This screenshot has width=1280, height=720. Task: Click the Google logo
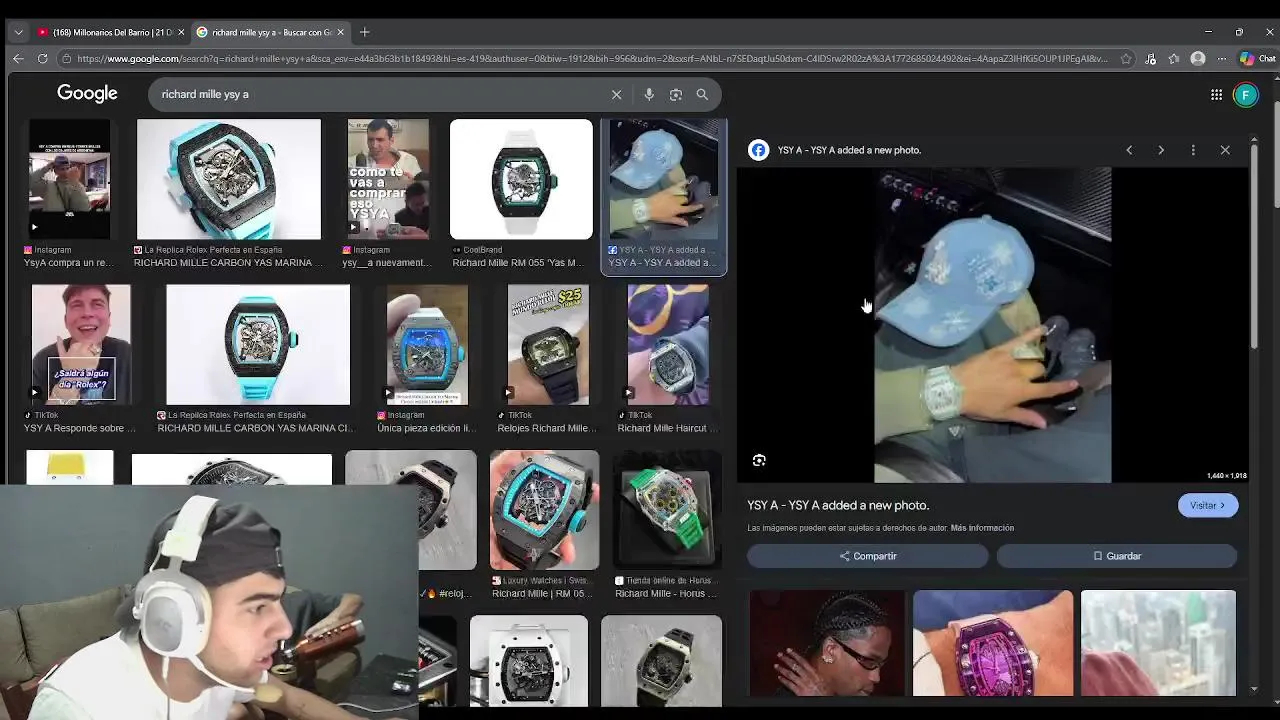[x=87, y=94]
